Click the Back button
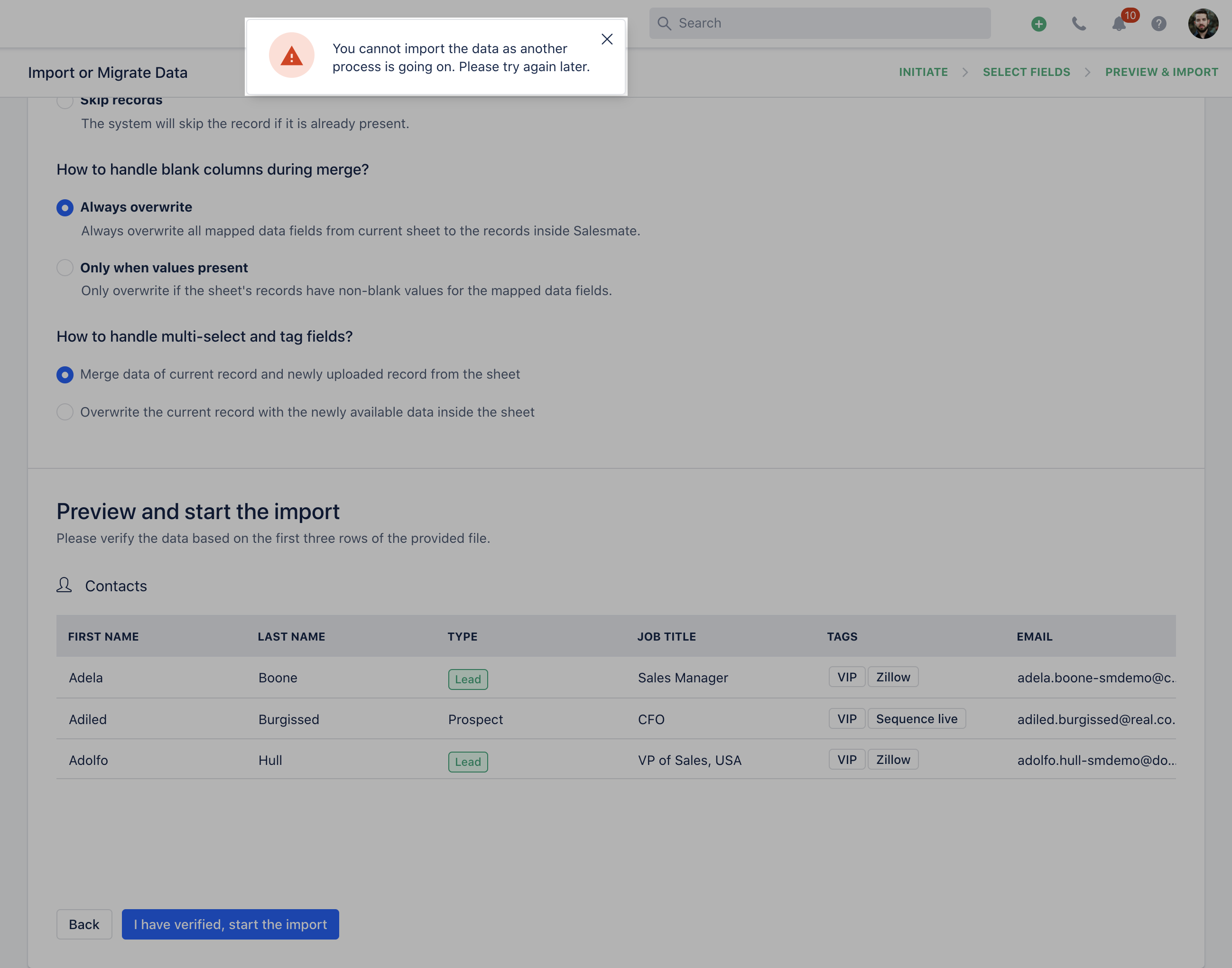Screen dimensions: 1232x968 click(84, 924)
